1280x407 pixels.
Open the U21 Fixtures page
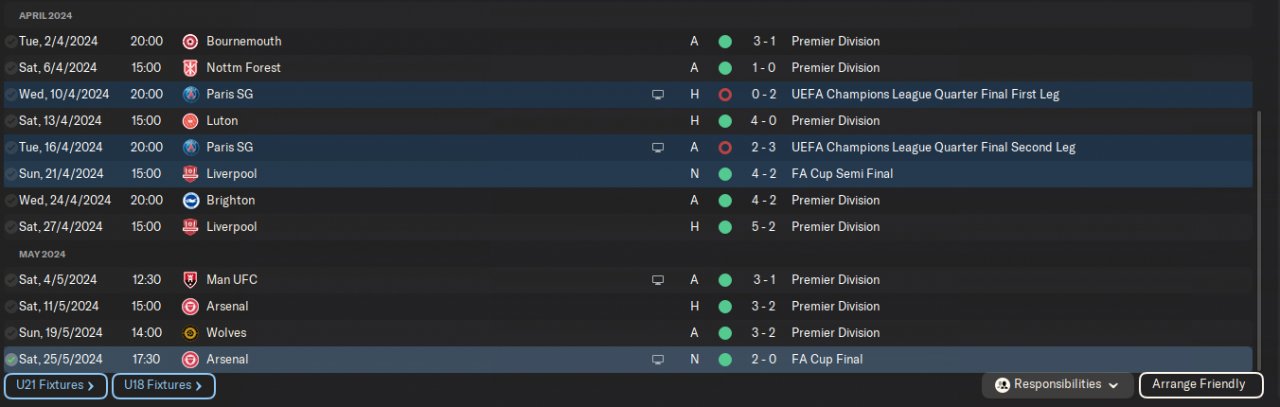click(x=56, y=385)
